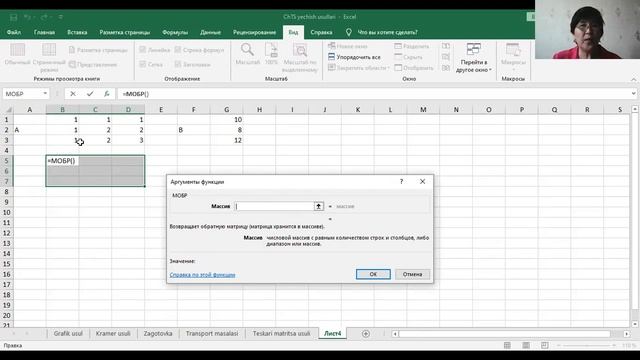The height and width of the screenshot is (360, 640).
Task: Select the Страничный режим view icon
Action: point(49,50)
